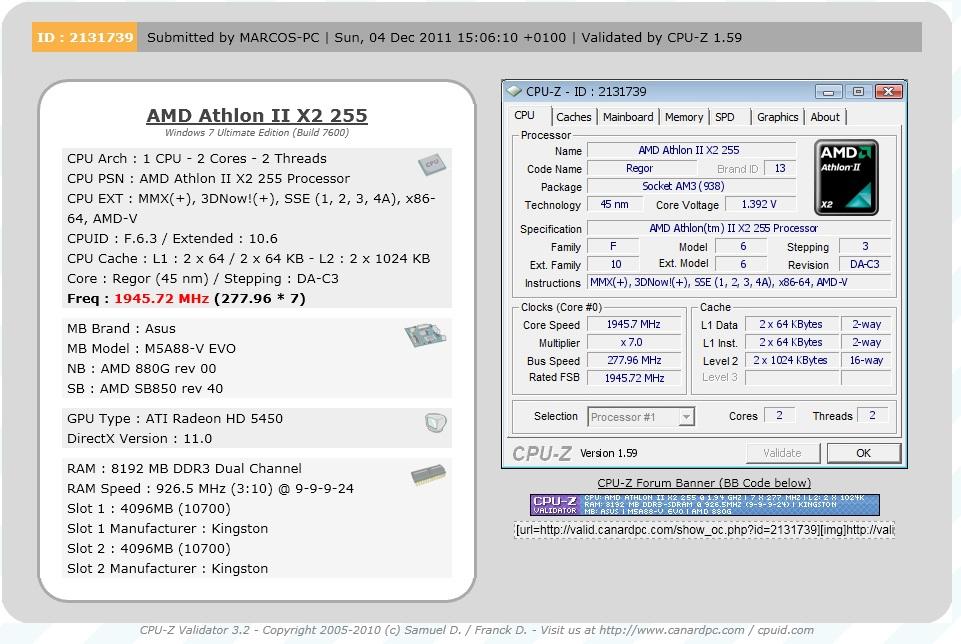This screenshot has height=644, width=961.
Task: Close the CPU-Z window
Action: click(x=888, y=91)
